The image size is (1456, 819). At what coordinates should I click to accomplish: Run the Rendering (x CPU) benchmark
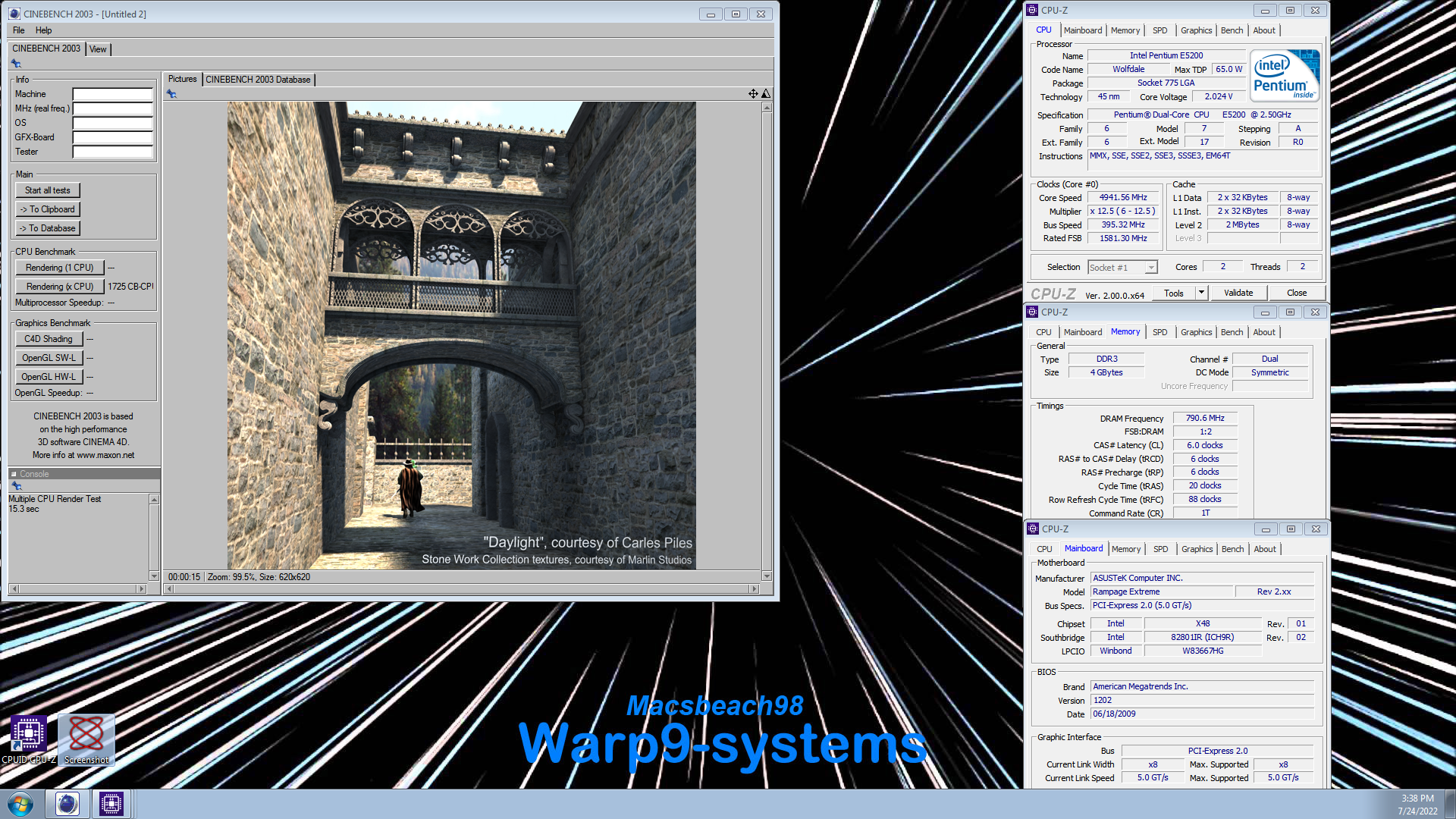(60, 287)
